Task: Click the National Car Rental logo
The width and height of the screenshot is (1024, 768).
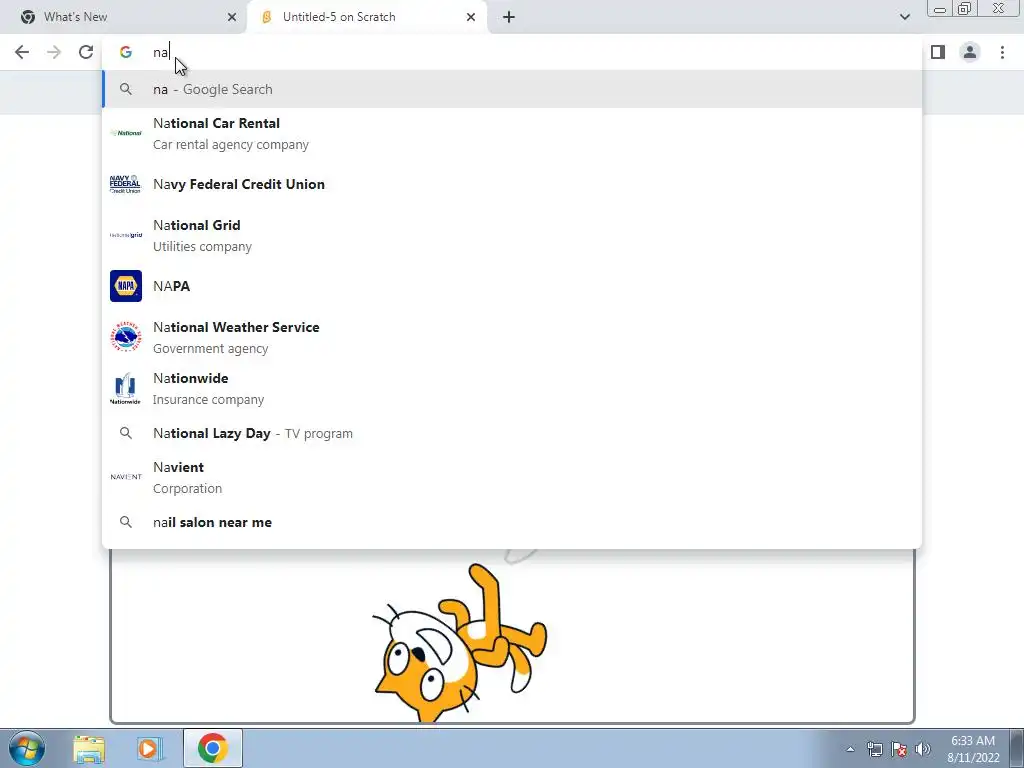Action: point(126,133)
